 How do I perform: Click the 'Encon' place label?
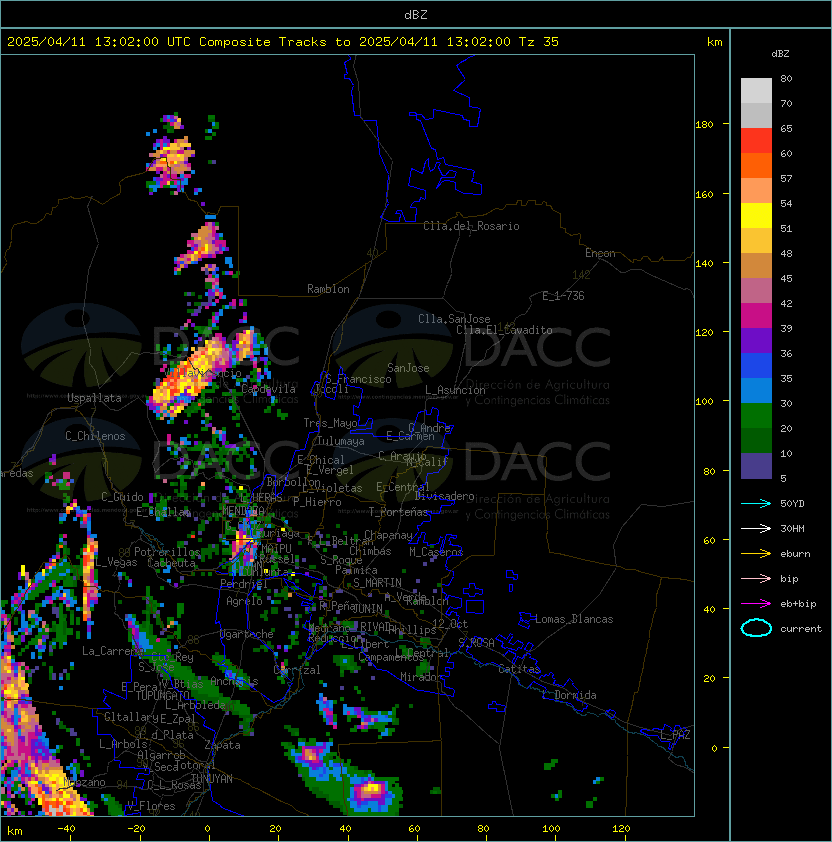tap(600, 253)
